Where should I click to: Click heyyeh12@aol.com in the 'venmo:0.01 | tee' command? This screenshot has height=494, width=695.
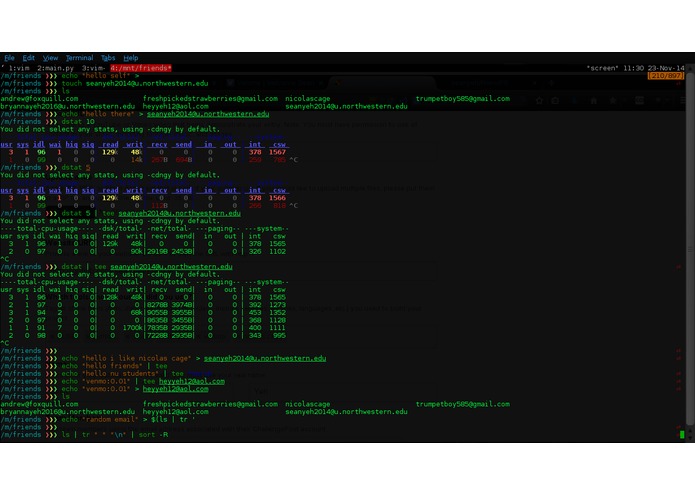pyautogui.click(x=192, y=381)
